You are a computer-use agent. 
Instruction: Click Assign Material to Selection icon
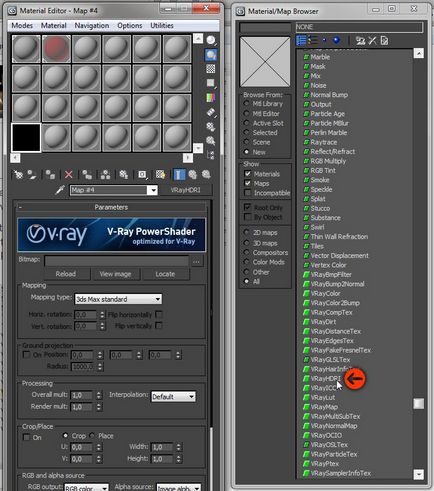[50, 174]
